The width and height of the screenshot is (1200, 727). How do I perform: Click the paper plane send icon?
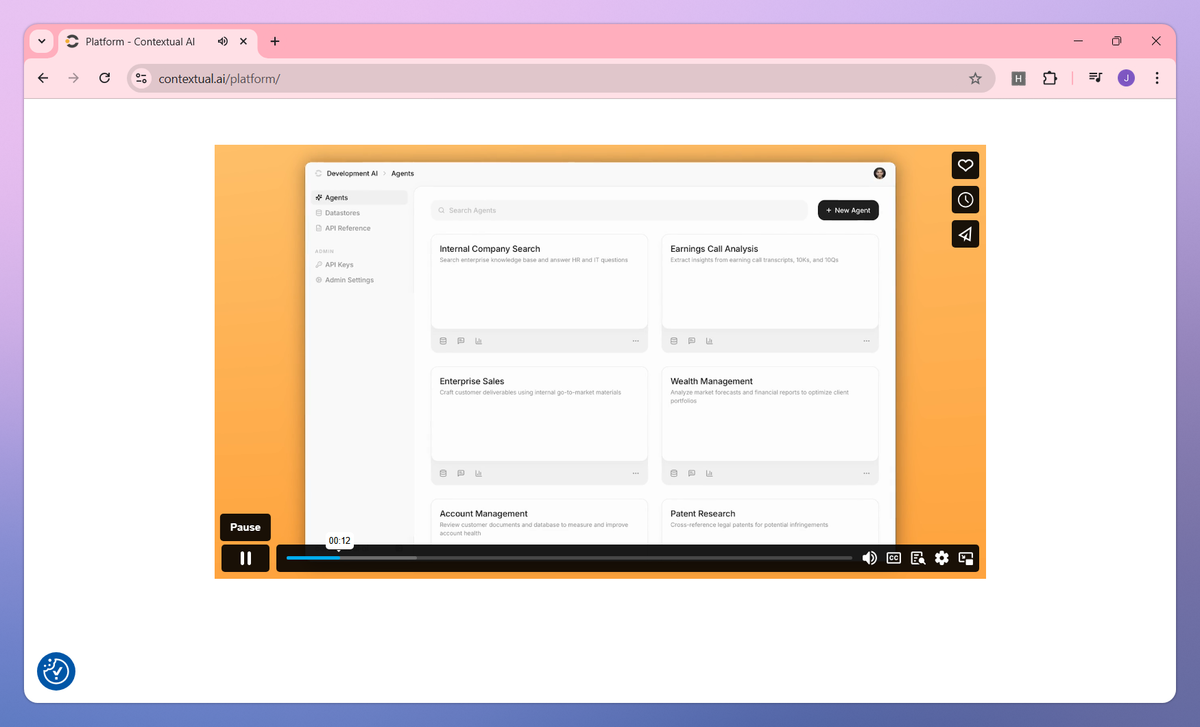(x=965, y=234)
